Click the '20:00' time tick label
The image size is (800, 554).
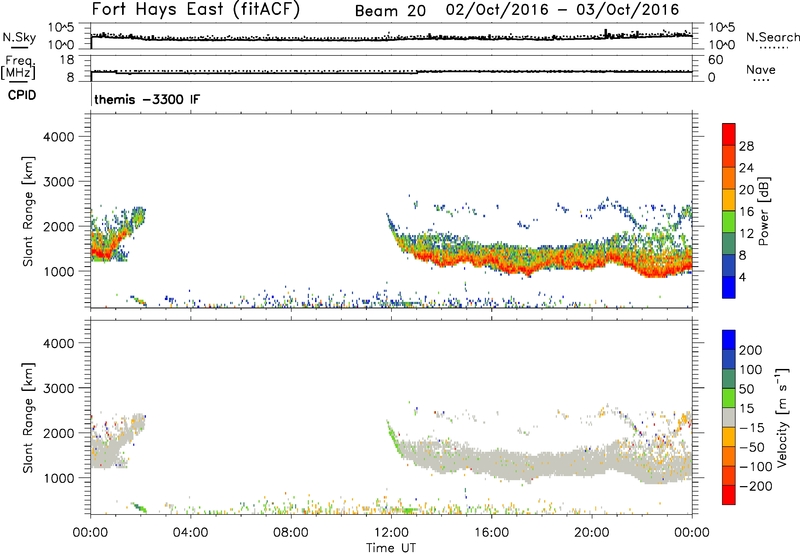coord(591,533)
